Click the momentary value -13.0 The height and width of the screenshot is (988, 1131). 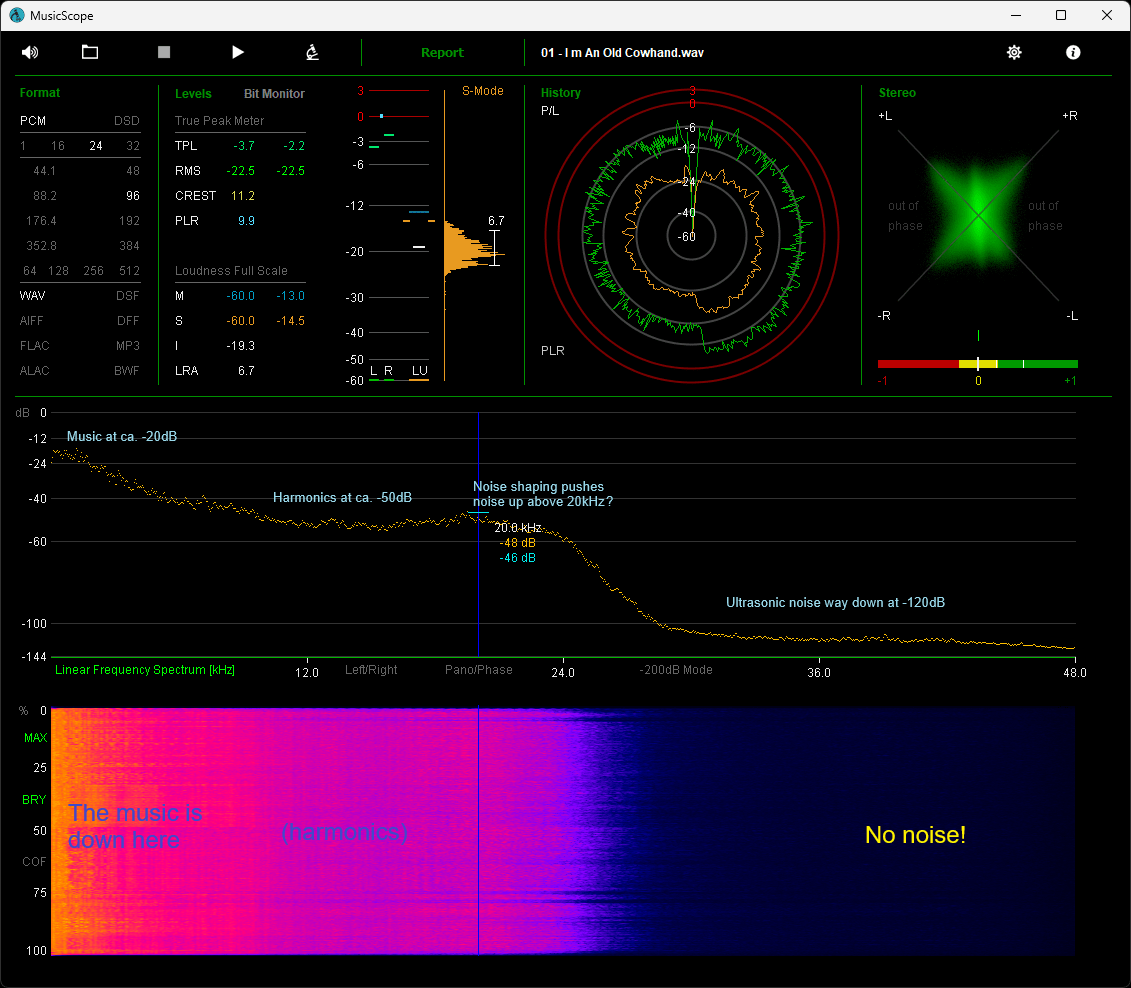click(290, 296)
